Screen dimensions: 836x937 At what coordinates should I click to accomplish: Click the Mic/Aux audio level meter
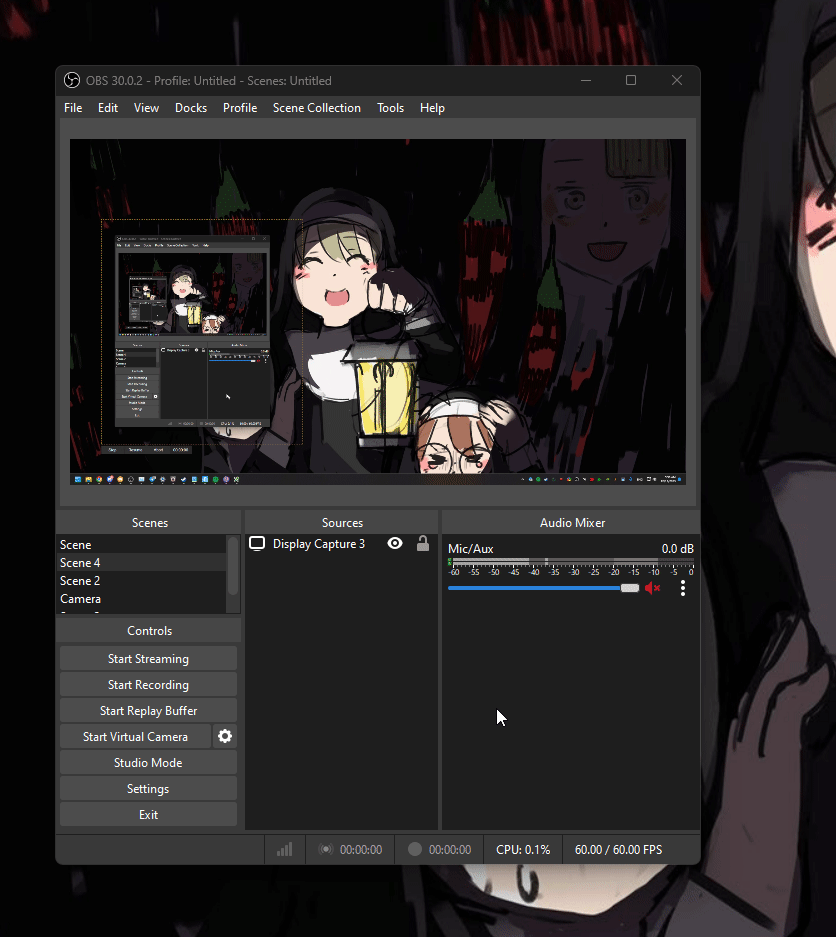coord(571,562)
